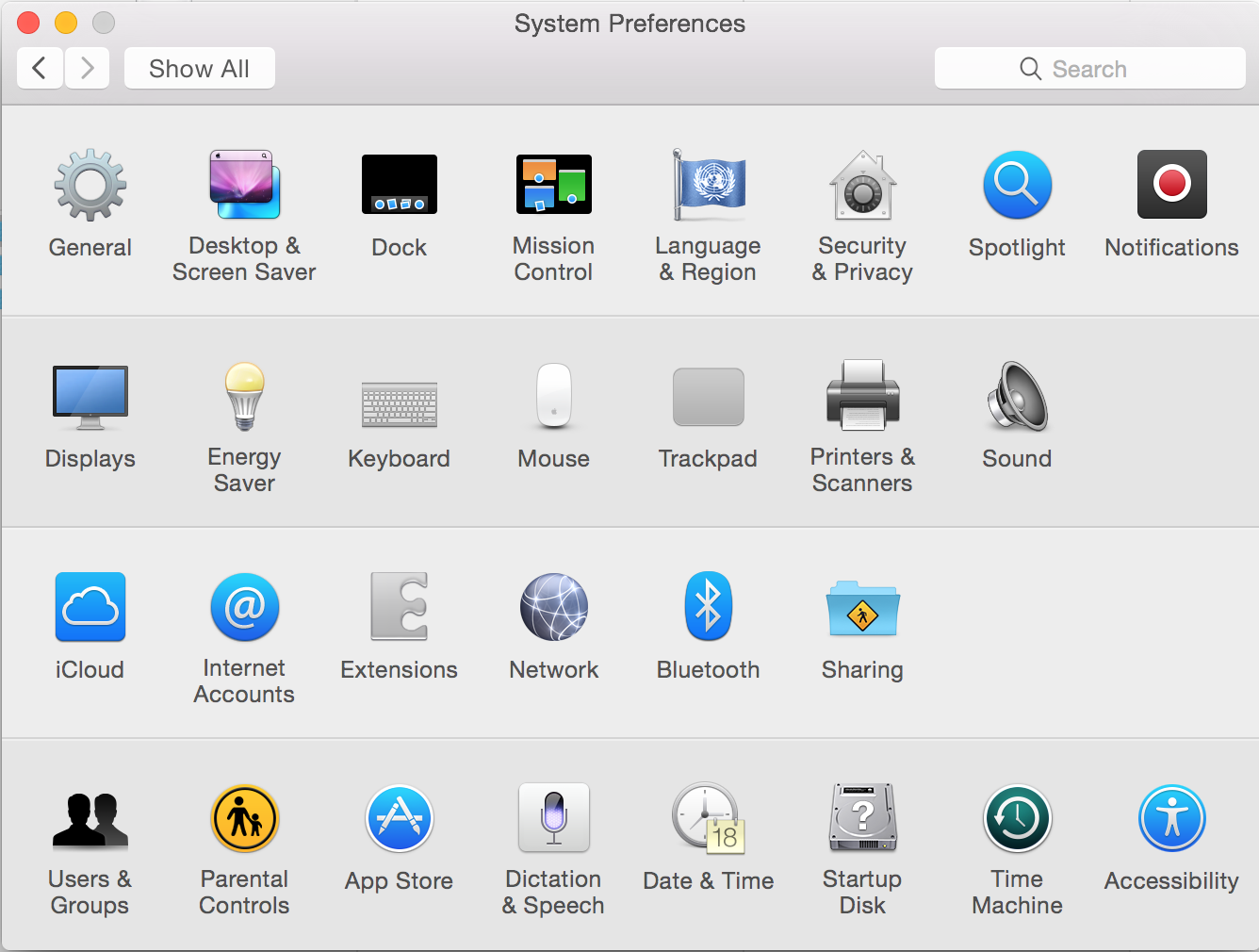The height and width of the screenshot is (952, 1259).
Task: Close the System Preferences window
Action: (28, 23)
